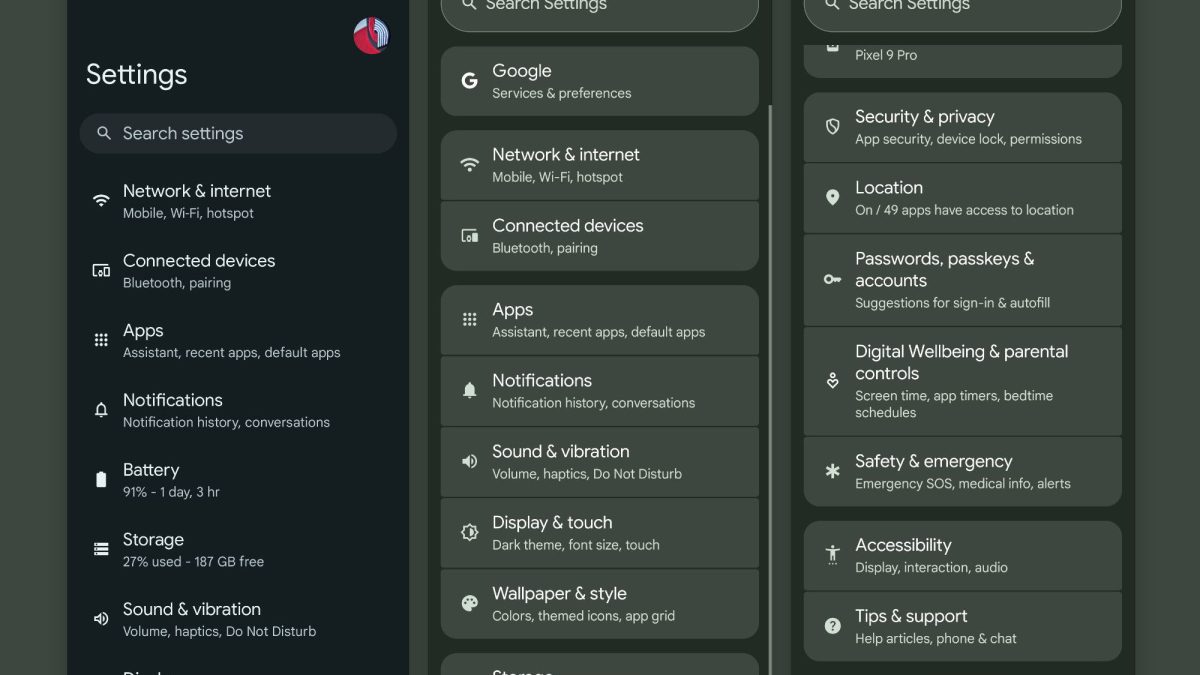Click the asterisk icon for Safety & emergency
1200x675 pixels.
[x=832, y=471]
